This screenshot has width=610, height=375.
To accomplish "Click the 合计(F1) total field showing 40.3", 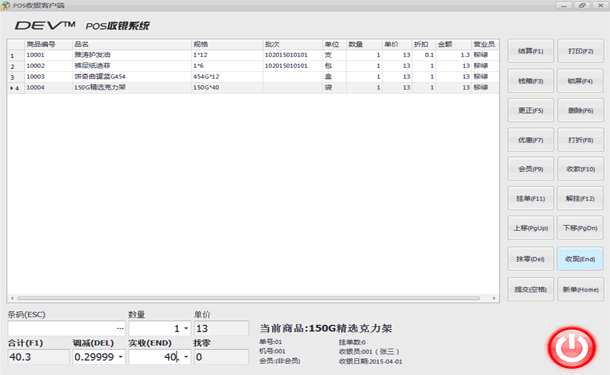I will click(x=39, y=357).
